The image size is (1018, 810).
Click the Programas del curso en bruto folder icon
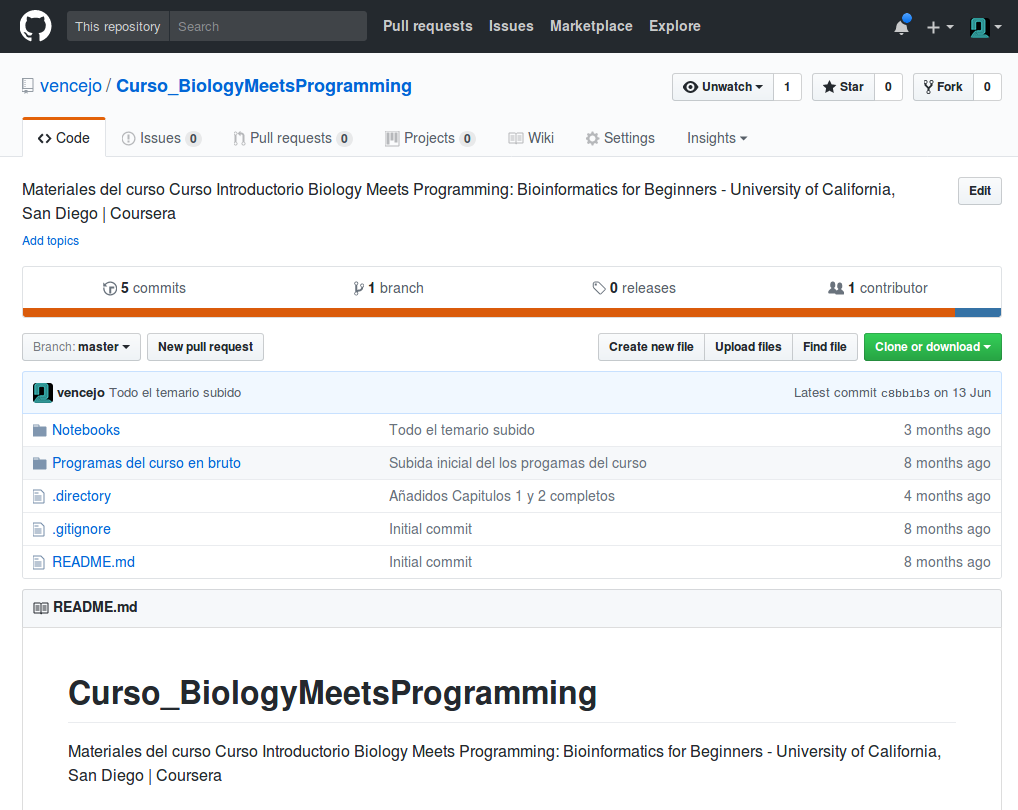click(x=40, y=463)
